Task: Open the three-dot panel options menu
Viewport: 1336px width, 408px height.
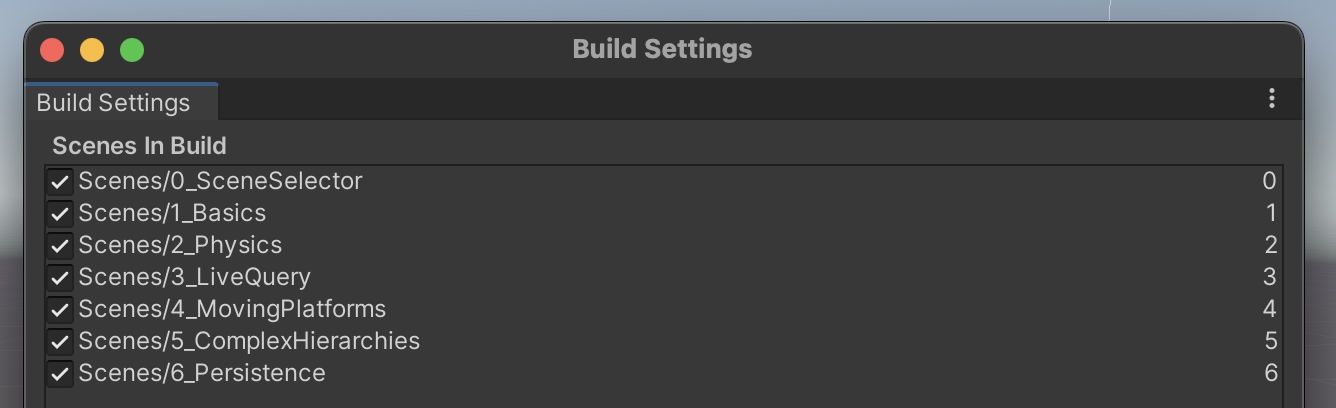Action: coord(1271,98)
